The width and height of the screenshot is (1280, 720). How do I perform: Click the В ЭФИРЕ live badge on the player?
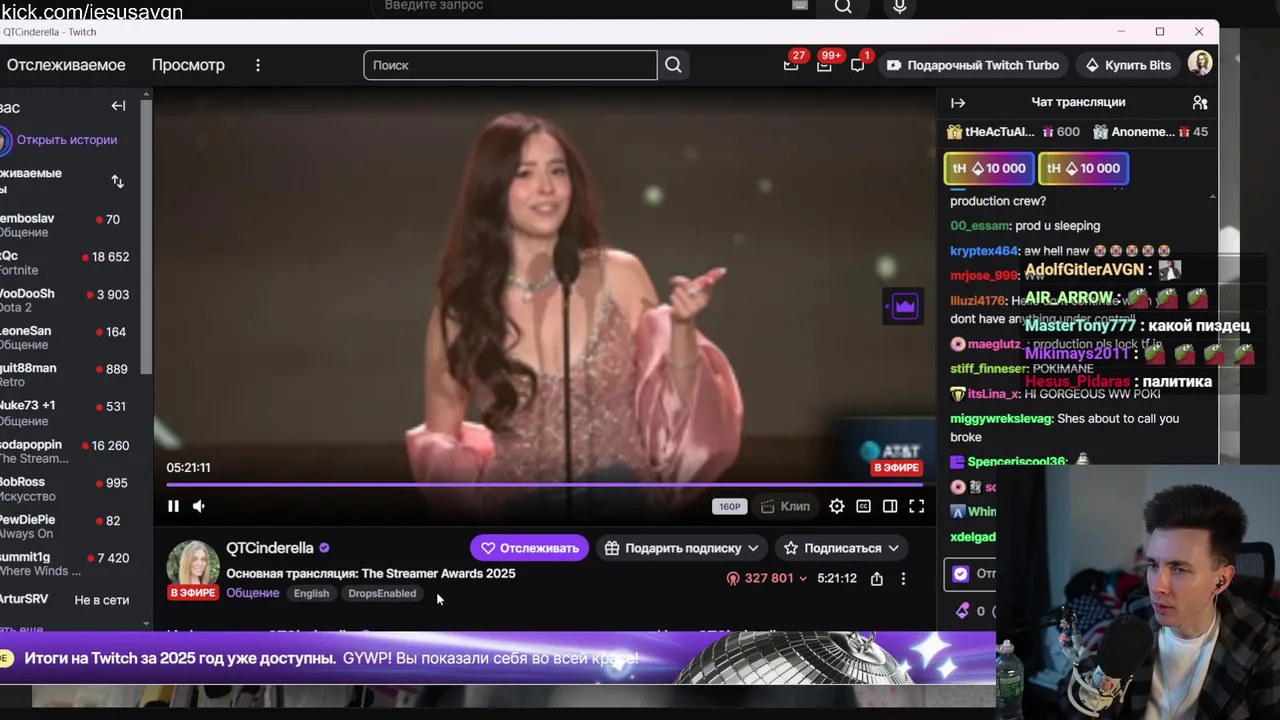(x=896, y=467)
